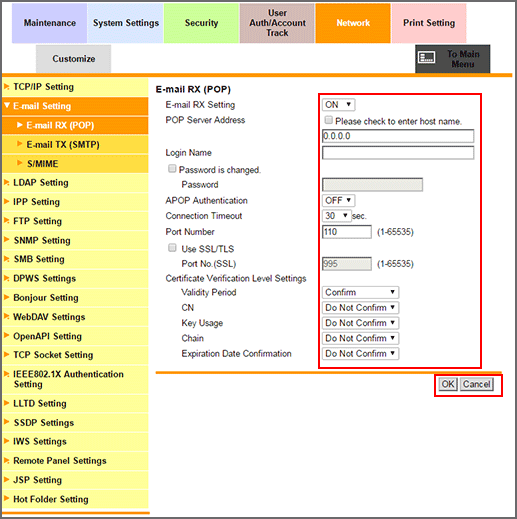
Task: Click the POP Server Address field
Action: click(398, 136)
